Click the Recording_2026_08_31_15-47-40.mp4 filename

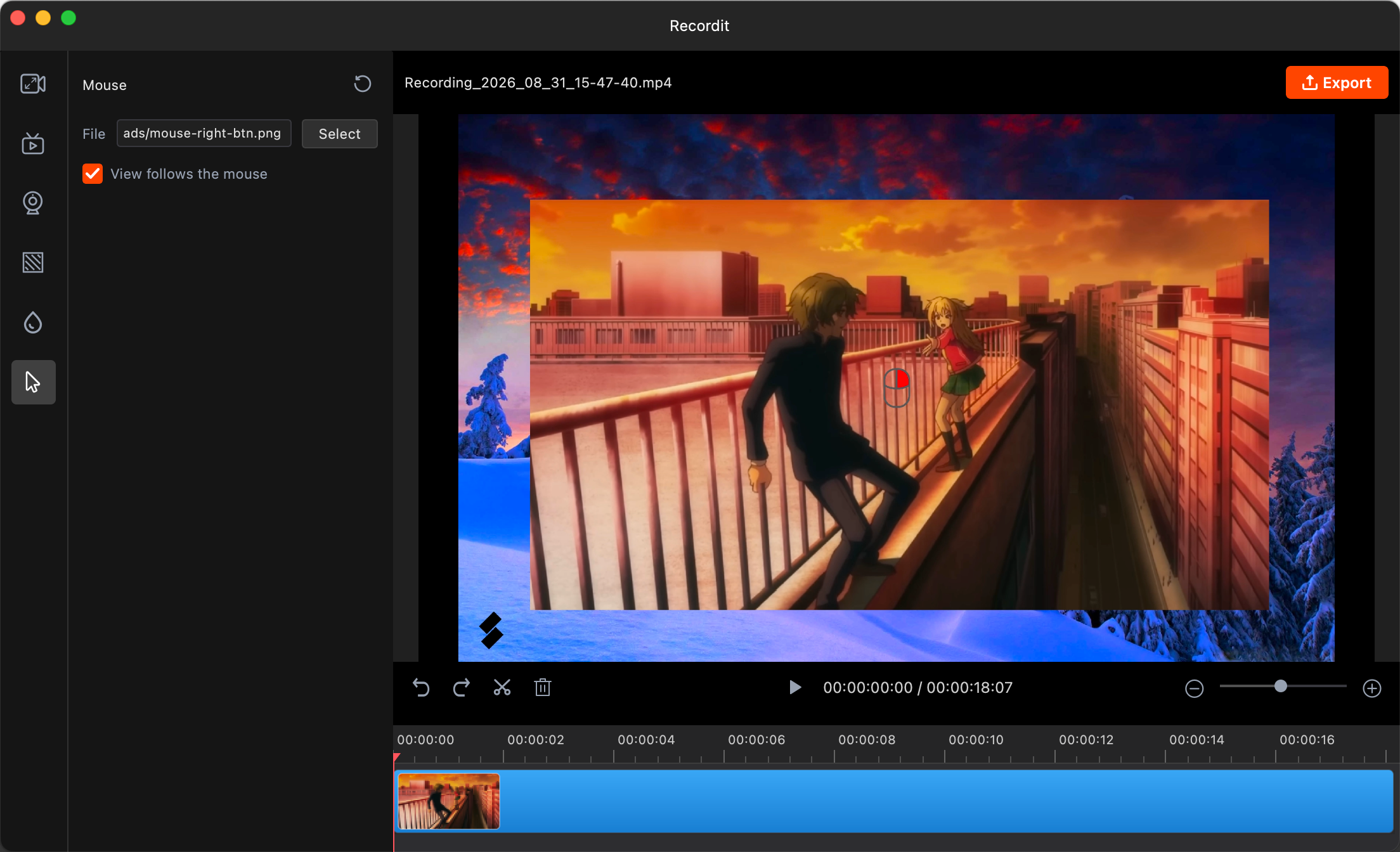(x=538, y=82)
